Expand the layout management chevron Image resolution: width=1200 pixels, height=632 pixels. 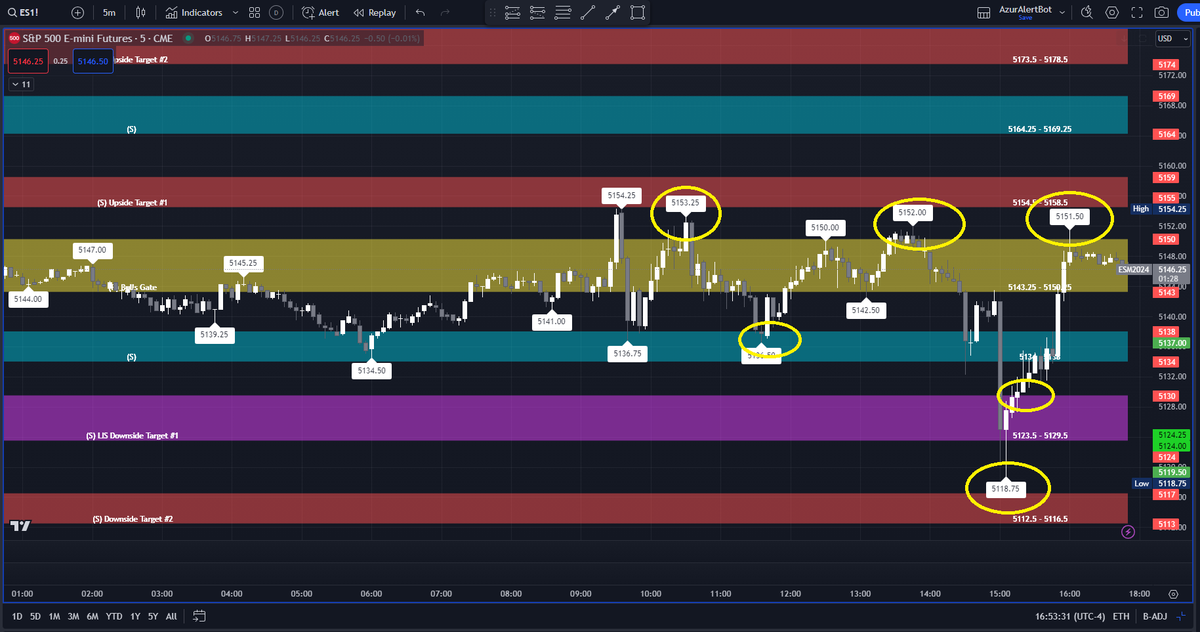pyautogui.click(x=1061, y=13)
